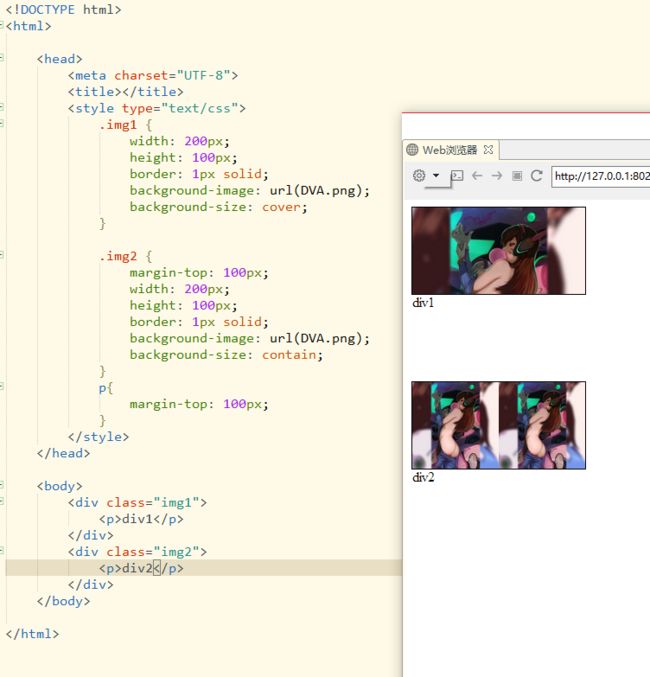The height and width of the screenshot is (677, 650).
Task: Click the div2 text in preview
Action: (423, 477)
